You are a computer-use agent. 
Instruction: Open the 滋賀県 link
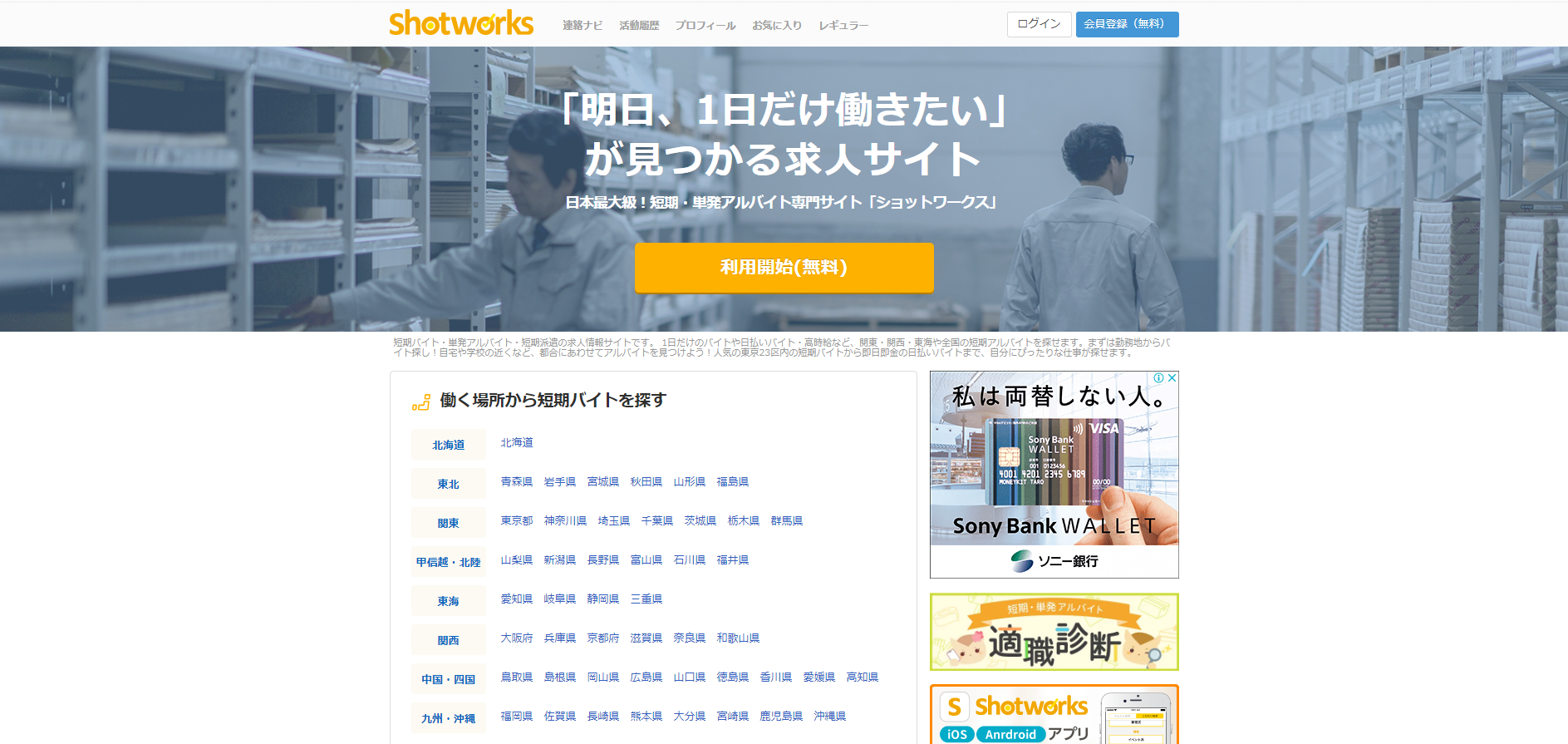tap(646, 638)
